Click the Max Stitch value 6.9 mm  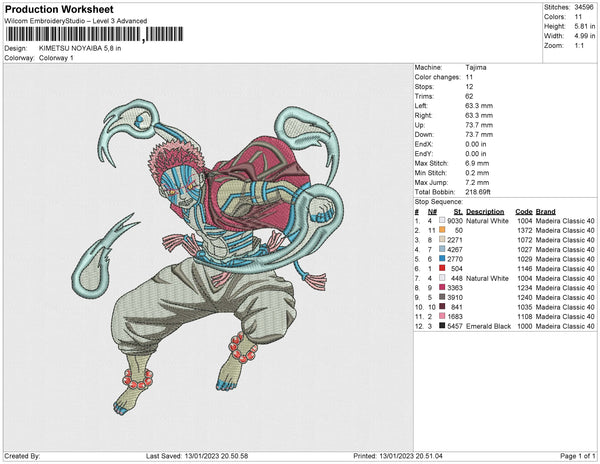pos(477,163)
